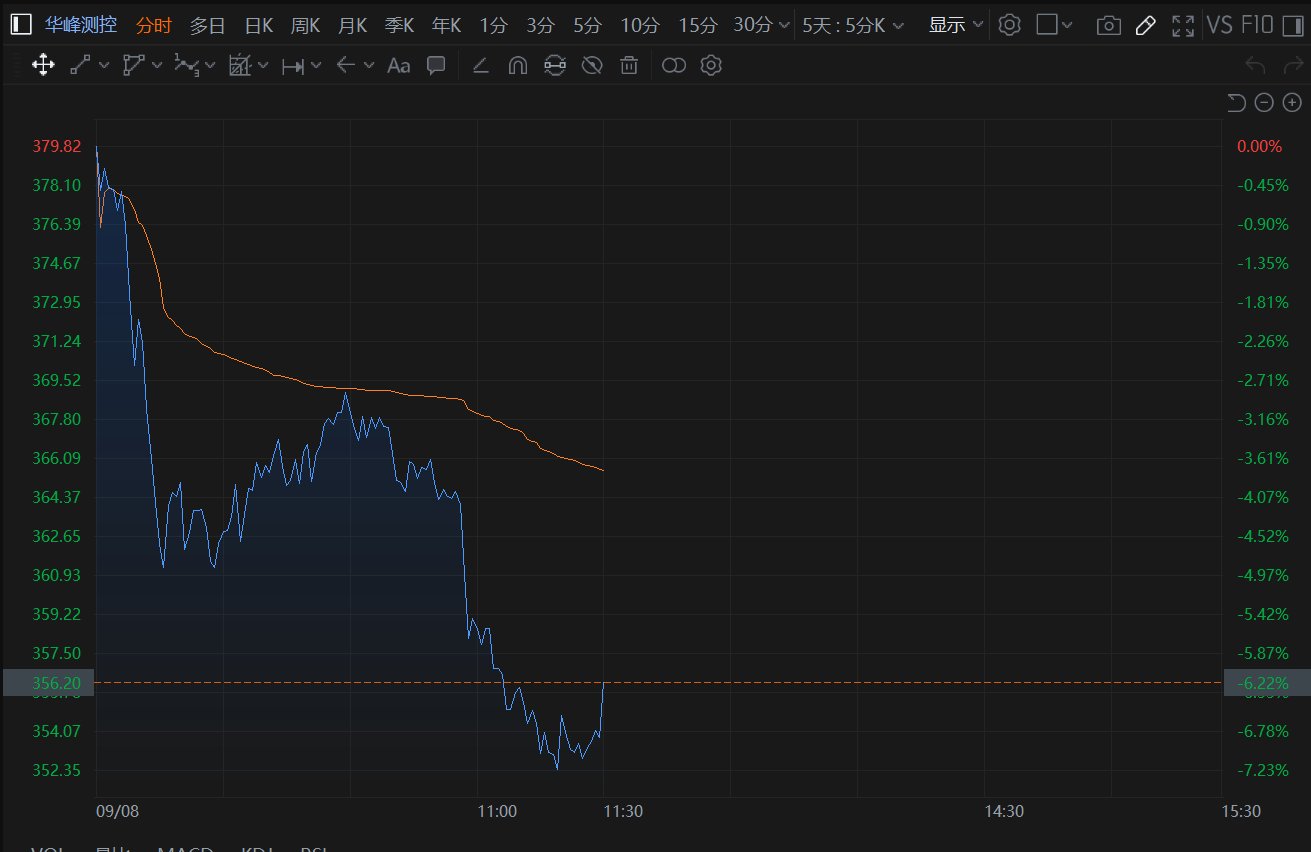Switch to the 多日 tab
1311x852 pixels.
207,25
